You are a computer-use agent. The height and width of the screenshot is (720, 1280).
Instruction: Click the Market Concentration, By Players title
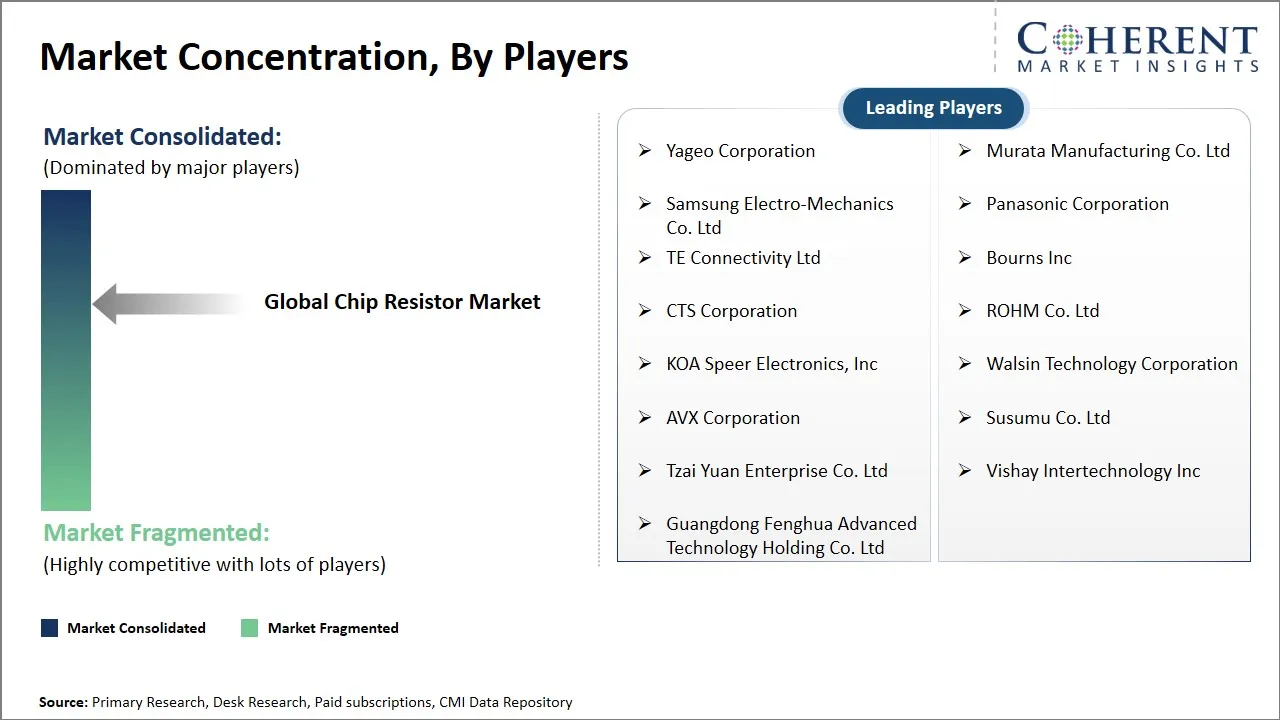[334, 56]
